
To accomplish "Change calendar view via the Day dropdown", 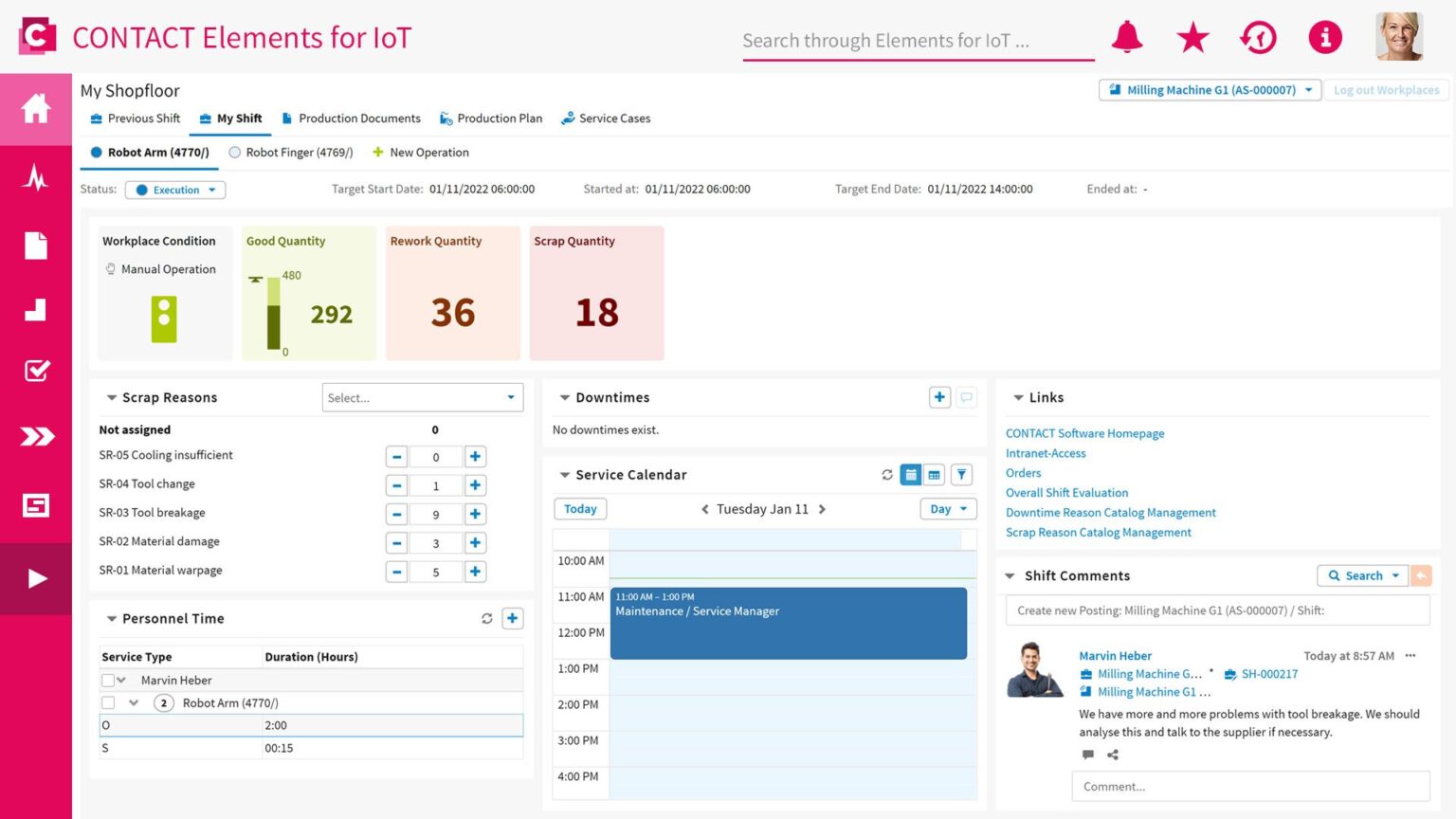I will (947, 509).
